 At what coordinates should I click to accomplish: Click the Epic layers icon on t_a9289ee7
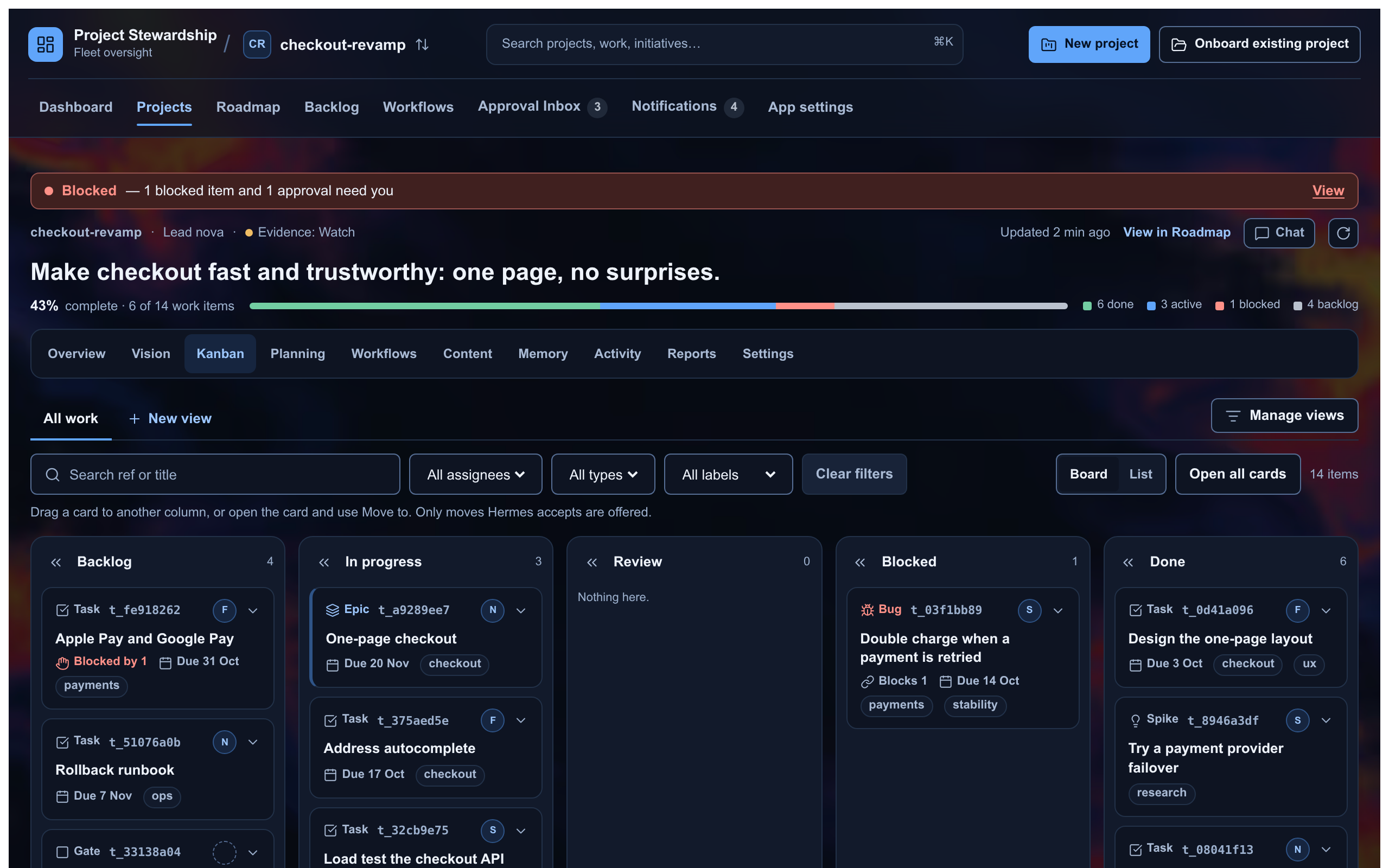coord(332,610)
